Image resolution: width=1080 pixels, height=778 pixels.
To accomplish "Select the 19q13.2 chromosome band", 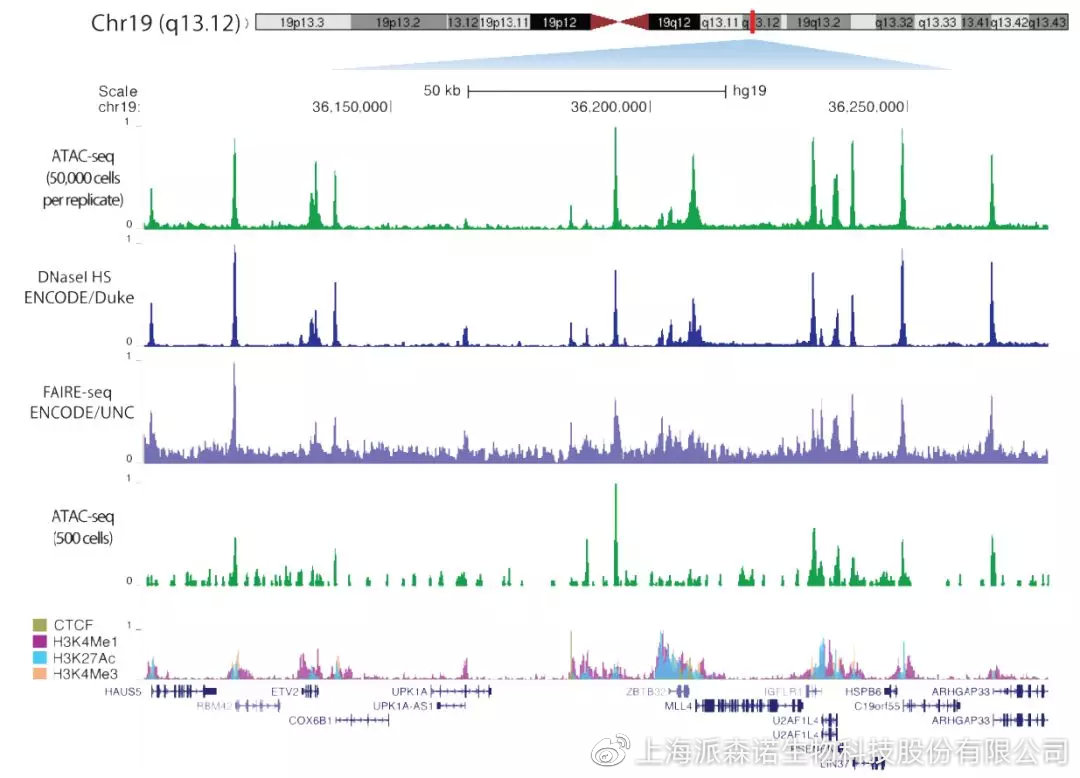I will pyautogui.click(x=819, y=22).
